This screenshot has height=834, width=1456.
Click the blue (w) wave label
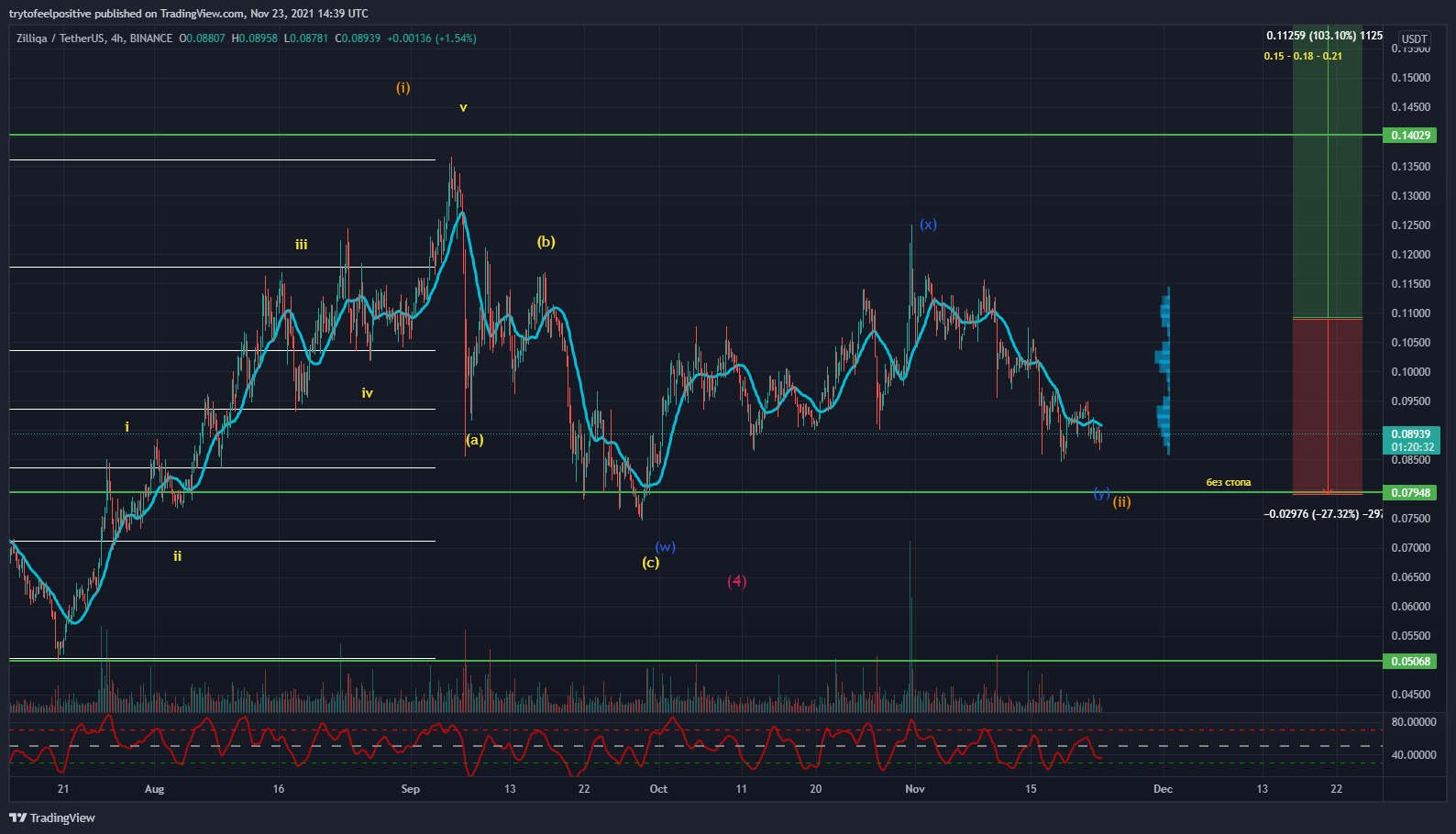[666, 547]
